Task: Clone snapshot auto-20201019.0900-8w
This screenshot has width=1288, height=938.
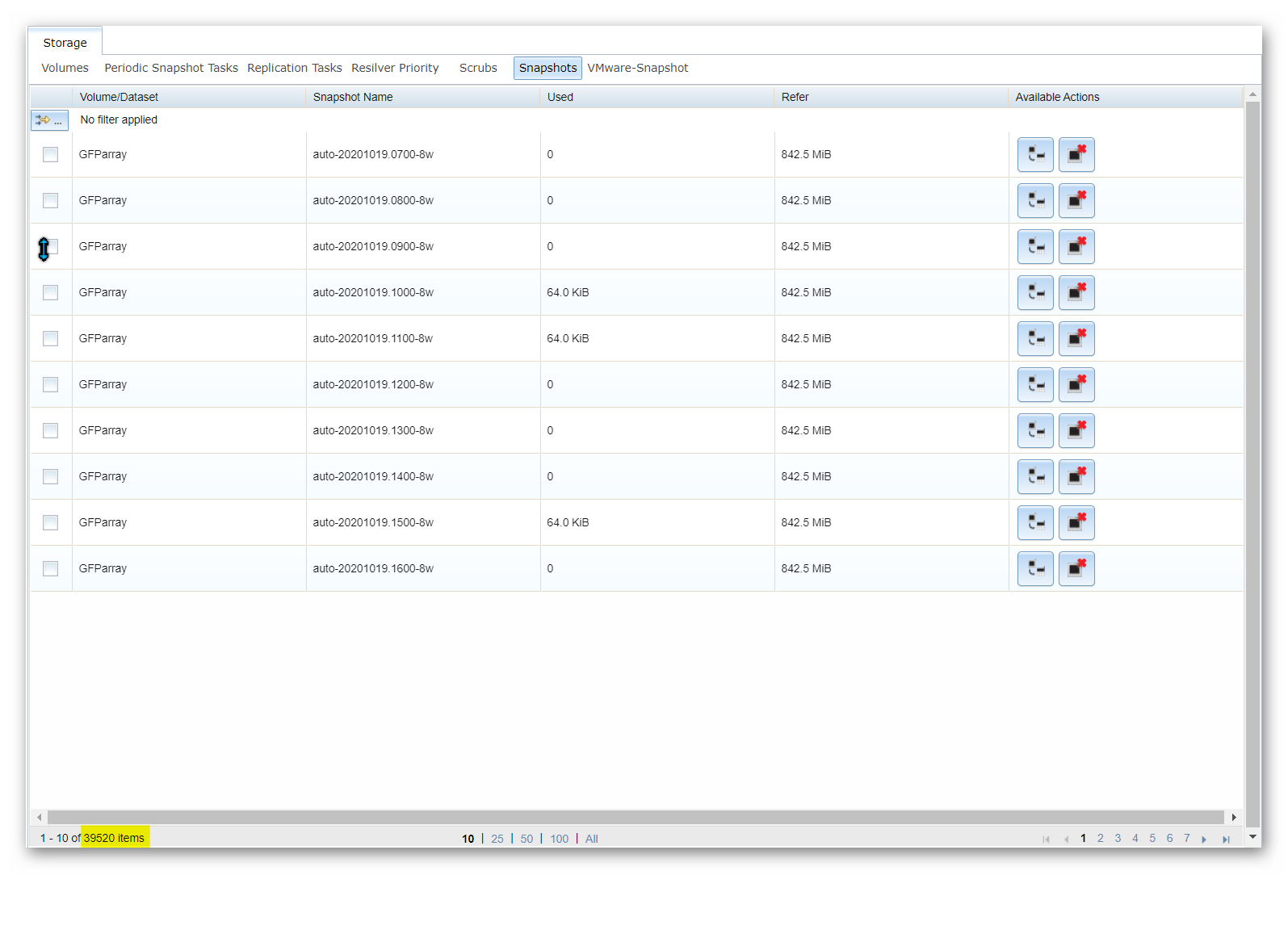Action: click(x=1035, y=247)
